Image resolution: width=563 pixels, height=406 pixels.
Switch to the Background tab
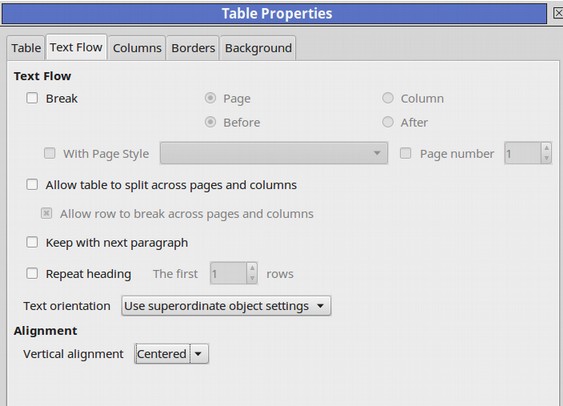click(258, 48)
